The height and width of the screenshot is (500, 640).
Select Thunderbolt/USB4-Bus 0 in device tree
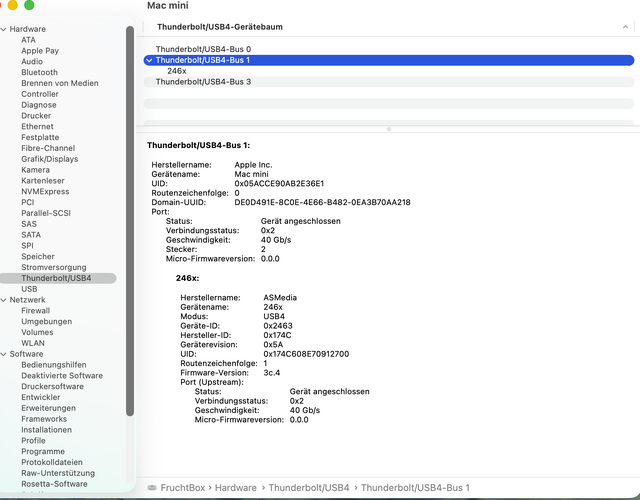203,49
